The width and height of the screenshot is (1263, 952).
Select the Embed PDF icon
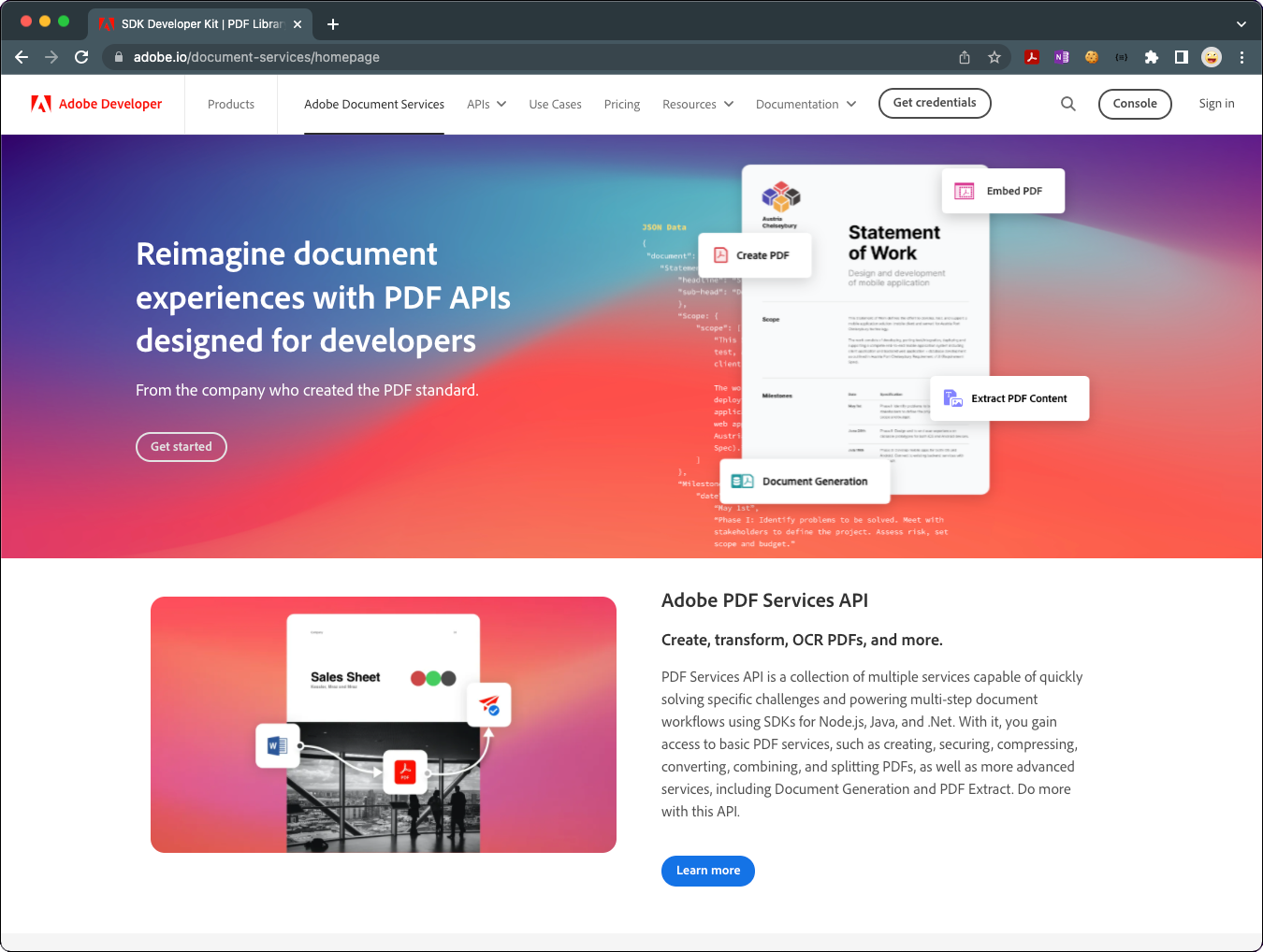964,191
